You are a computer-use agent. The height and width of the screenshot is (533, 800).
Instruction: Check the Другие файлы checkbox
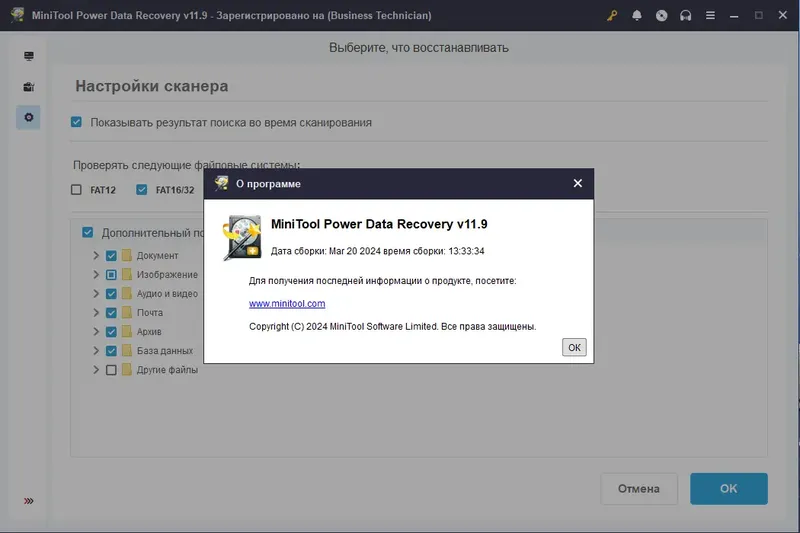111,370
